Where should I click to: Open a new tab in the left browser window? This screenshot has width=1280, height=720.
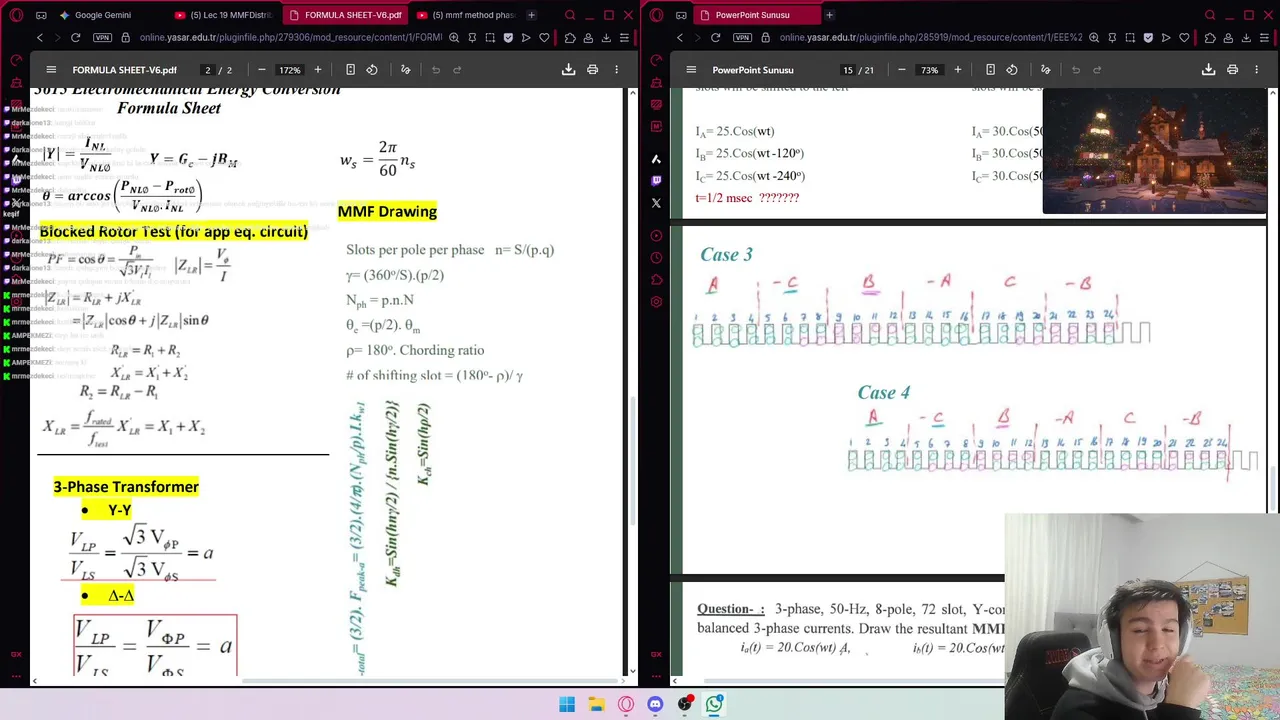click(531, 15)
